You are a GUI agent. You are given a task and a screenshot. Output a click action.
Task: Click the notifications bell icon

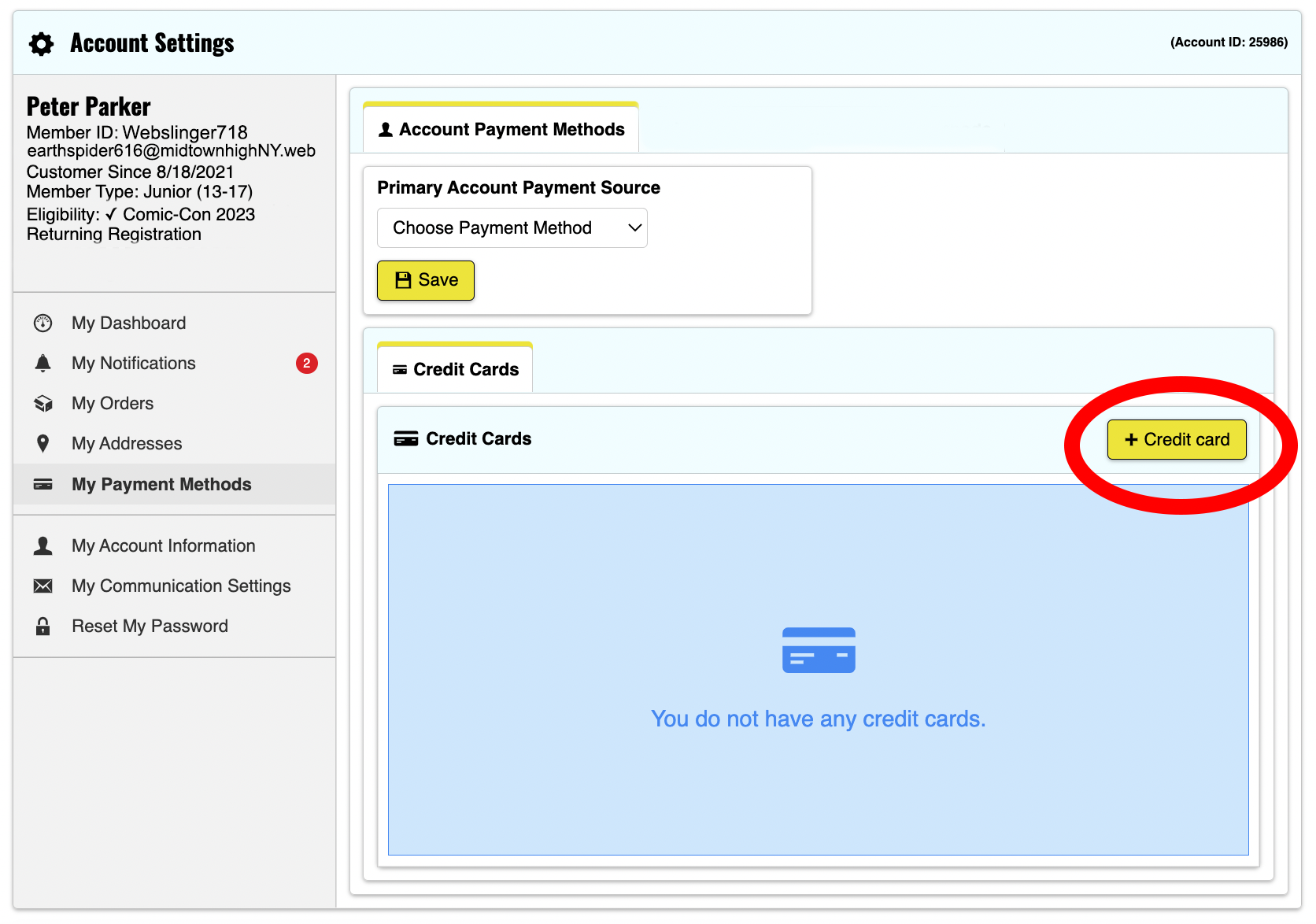[x=43, y=364]
